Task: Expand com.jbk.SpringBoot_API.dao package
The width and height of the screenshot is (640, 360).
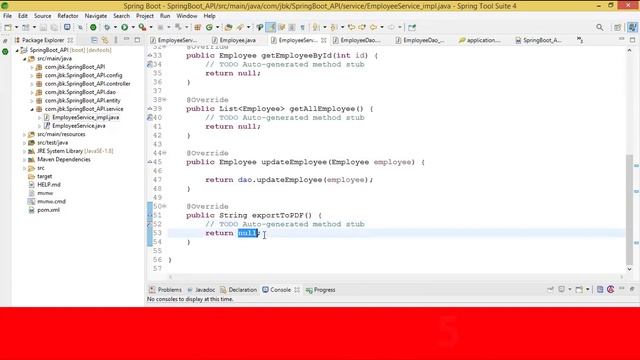Action: [x=32, y=92]
